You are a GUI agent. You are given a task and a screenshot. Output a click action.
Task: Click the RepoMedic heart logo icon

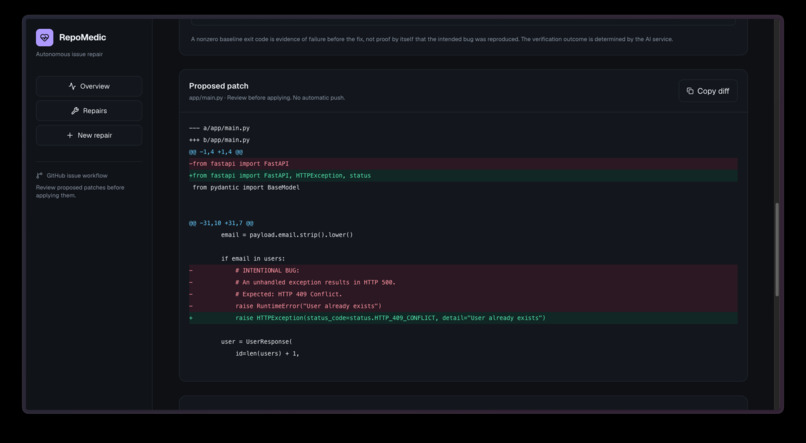point(45,38)
